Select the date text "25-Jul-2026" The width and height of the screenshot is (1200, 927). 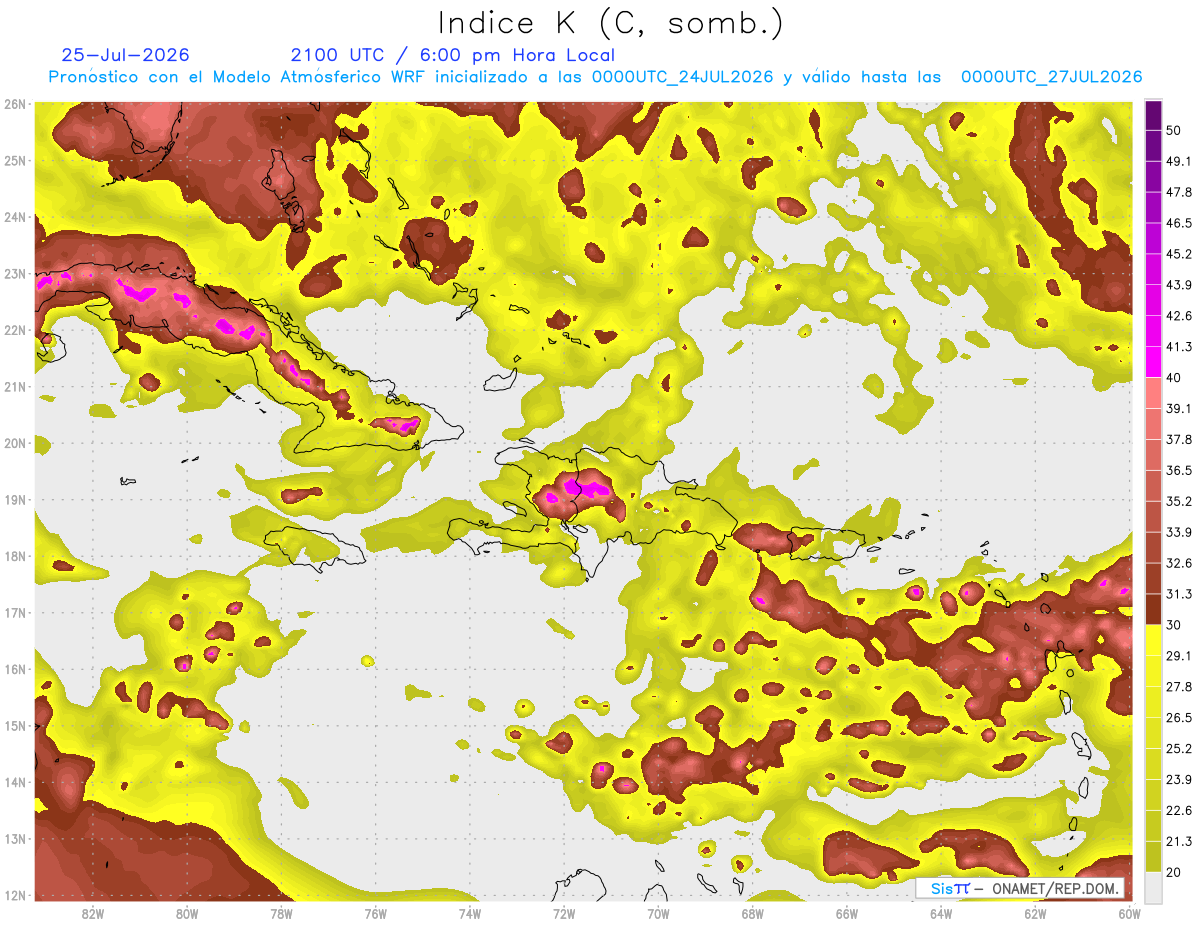[x=125, y=55]
